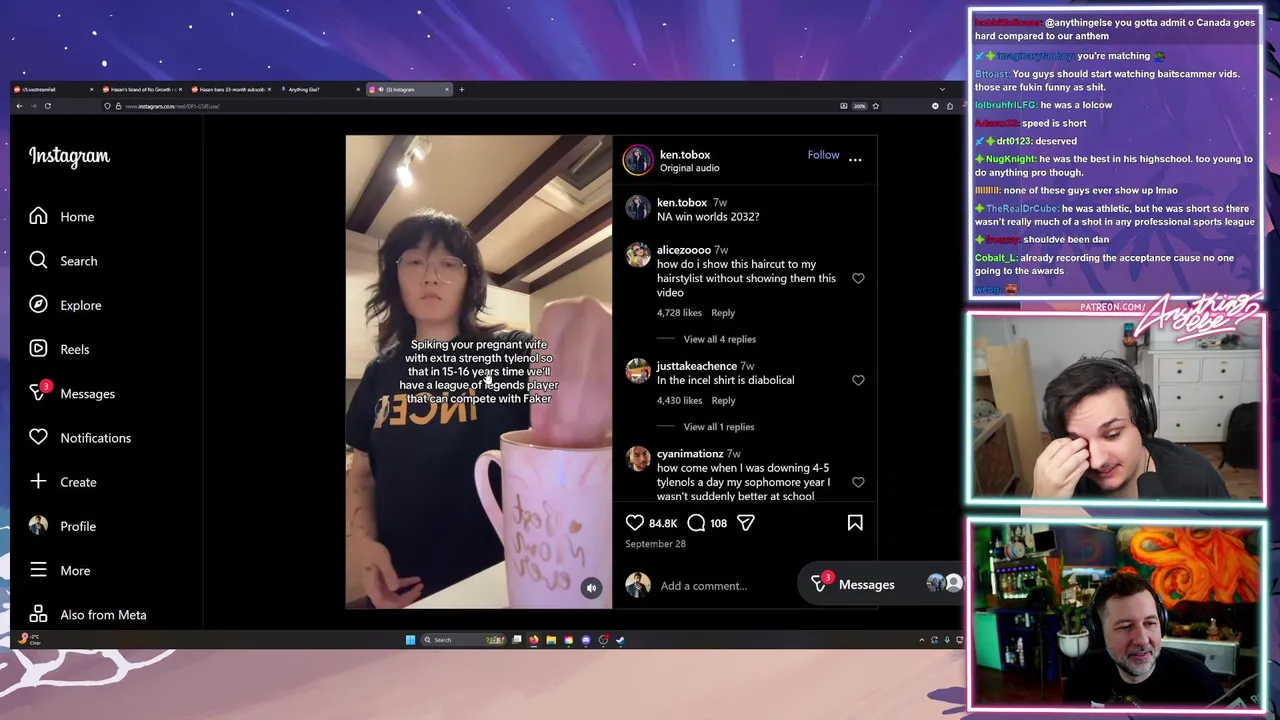Unmute the reel audio speaker icon
Screen dimensions: 1280x720
[x=591, y=588]
